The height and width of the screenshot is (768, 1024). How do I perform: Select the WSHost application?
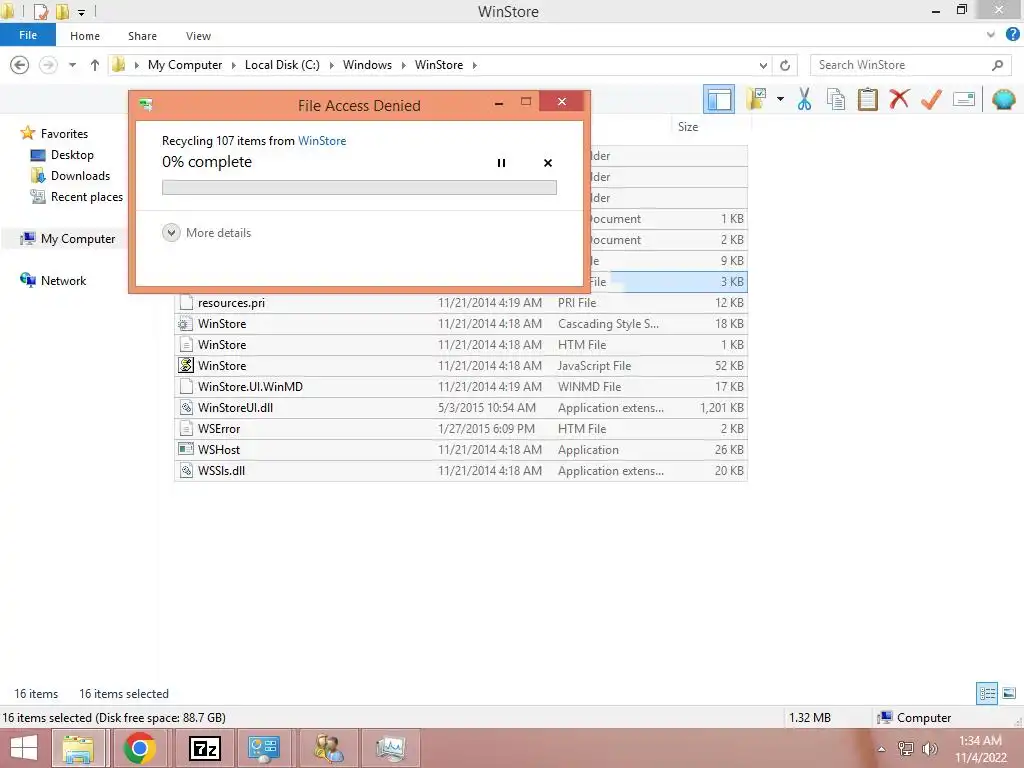click(461, 449)
